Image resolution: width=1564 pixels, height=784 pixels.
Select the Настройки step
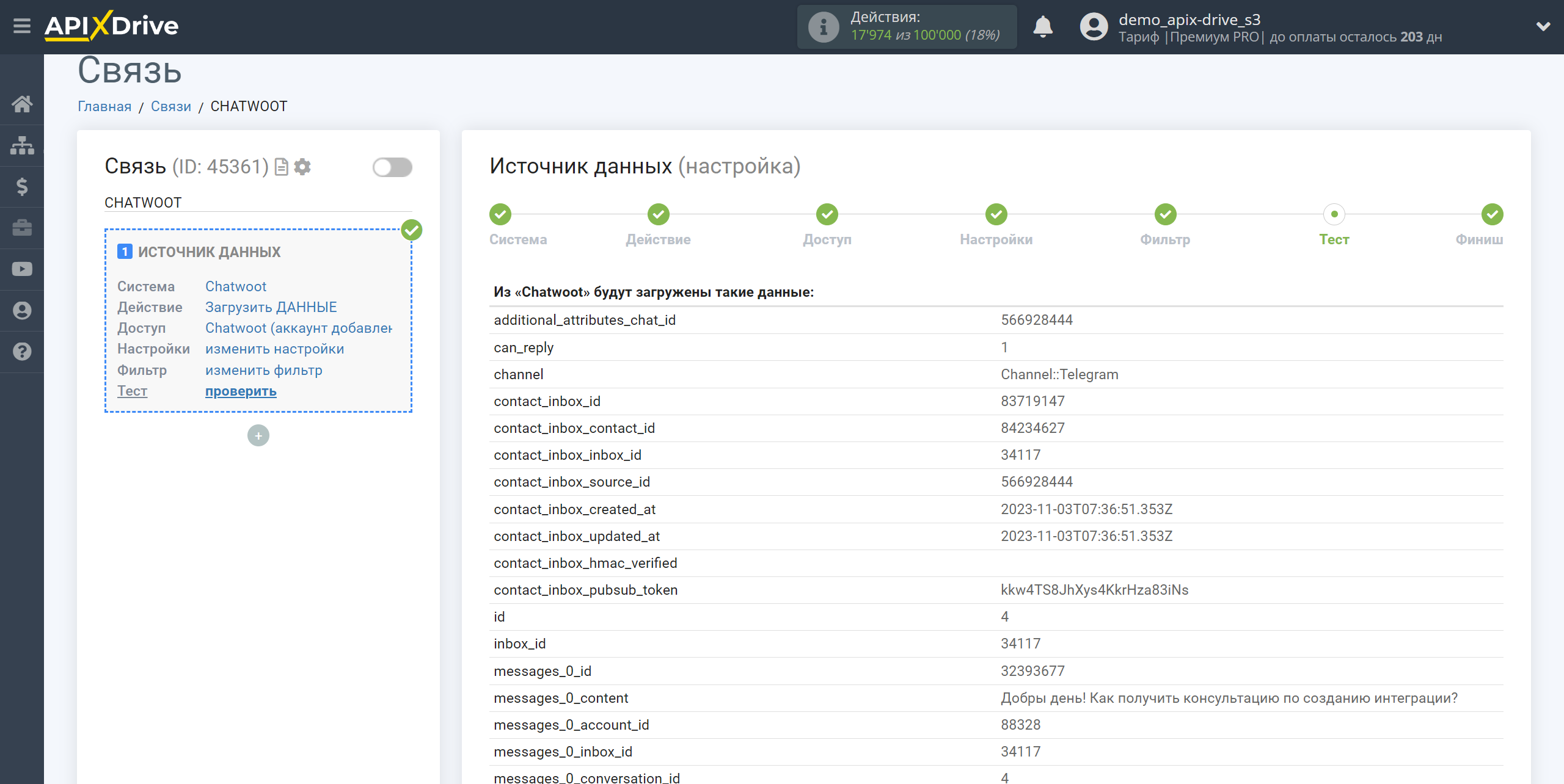[996, 225]
